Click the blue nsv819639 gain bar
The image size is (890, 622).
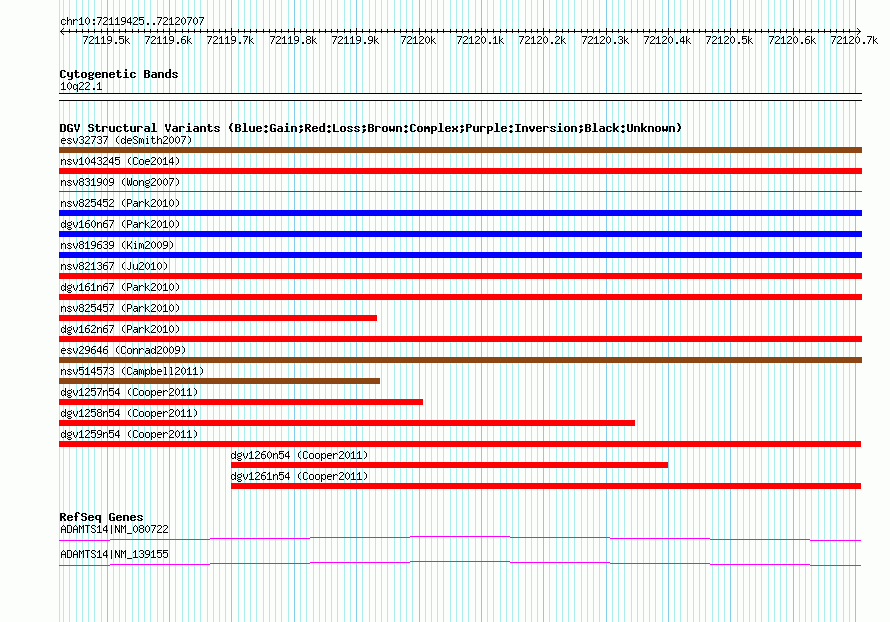tap(460, 255)
